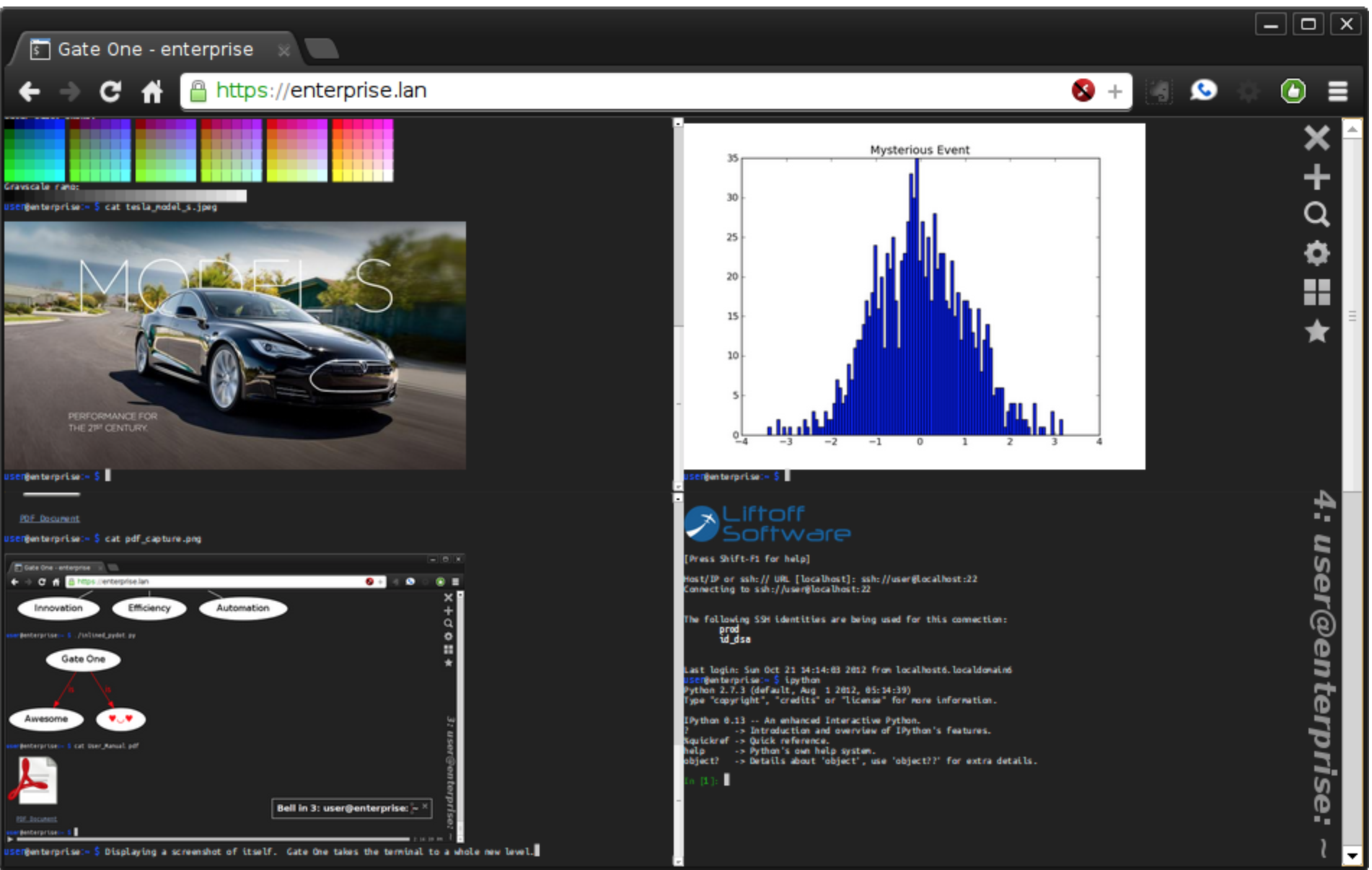Click the red-pink color palette swatch
1372x870 pixels.
[x=362, y=150]
